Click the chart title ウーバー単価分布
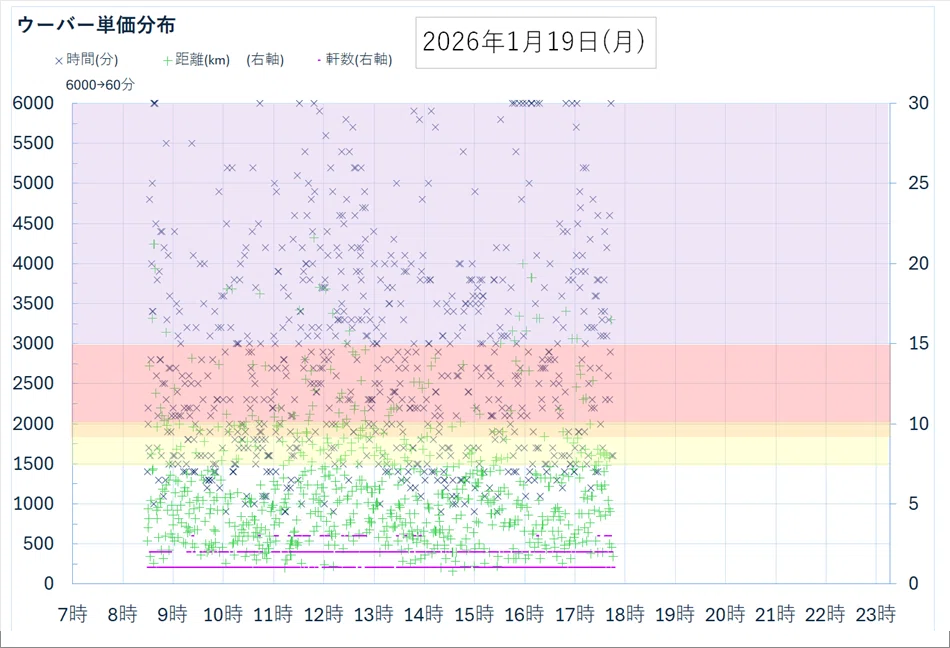Viewport: 950px width, 648px height. (96, 25)
